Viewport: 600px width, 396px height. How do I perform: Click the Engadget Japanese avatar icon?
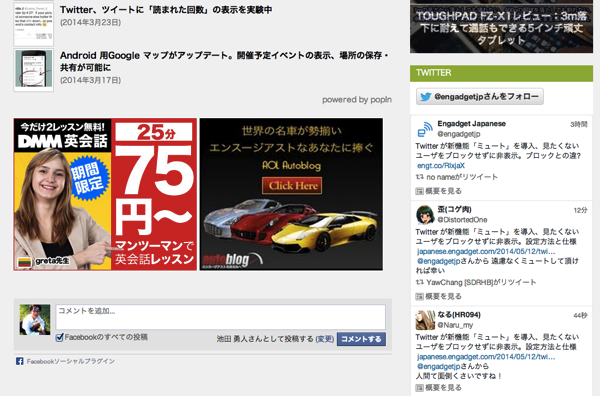pyautogui.click(x=425, y=129)
